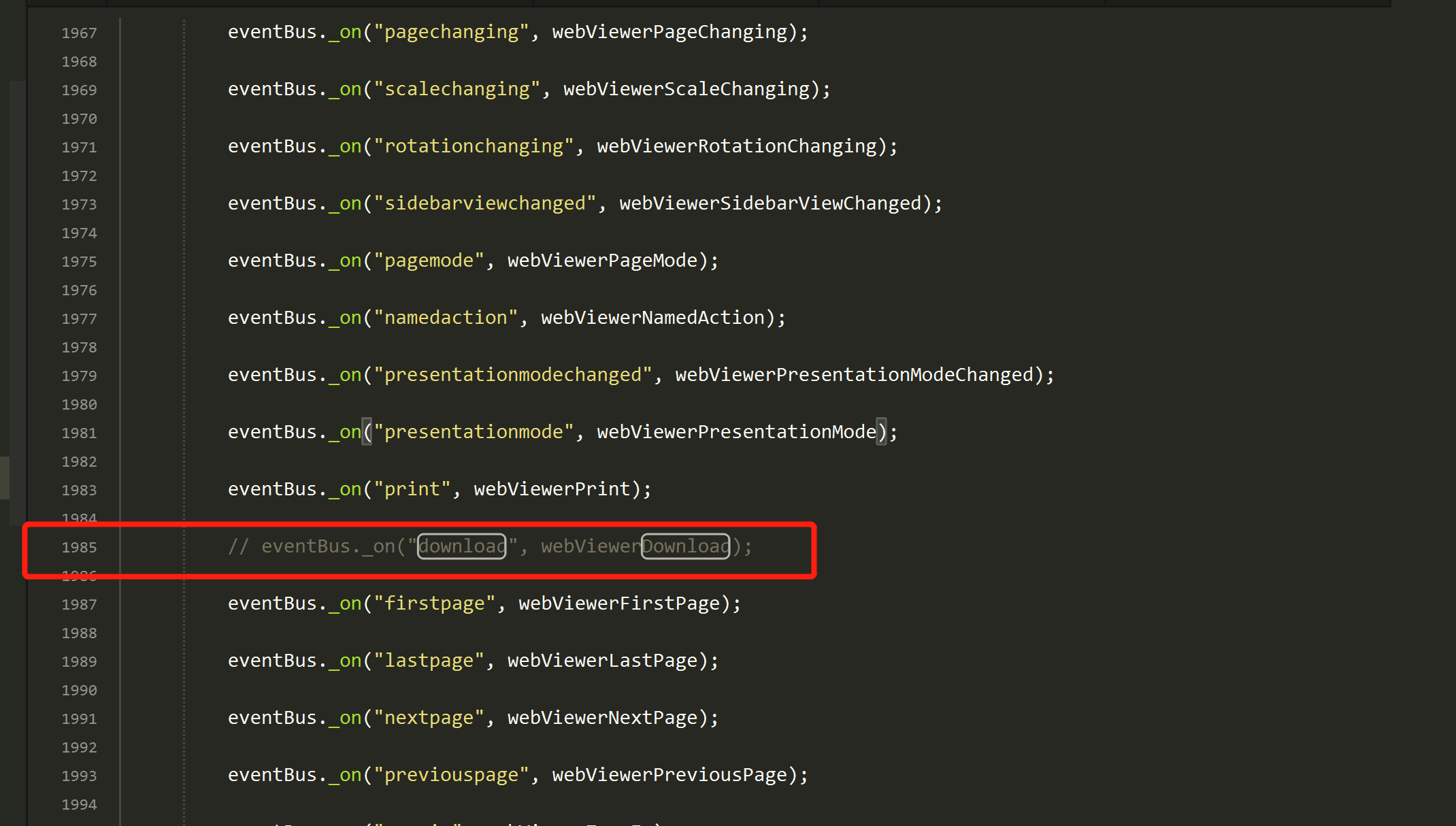Click line number 1985 in gutter
Screen dimensions: 1456x826
pos(79,548)
